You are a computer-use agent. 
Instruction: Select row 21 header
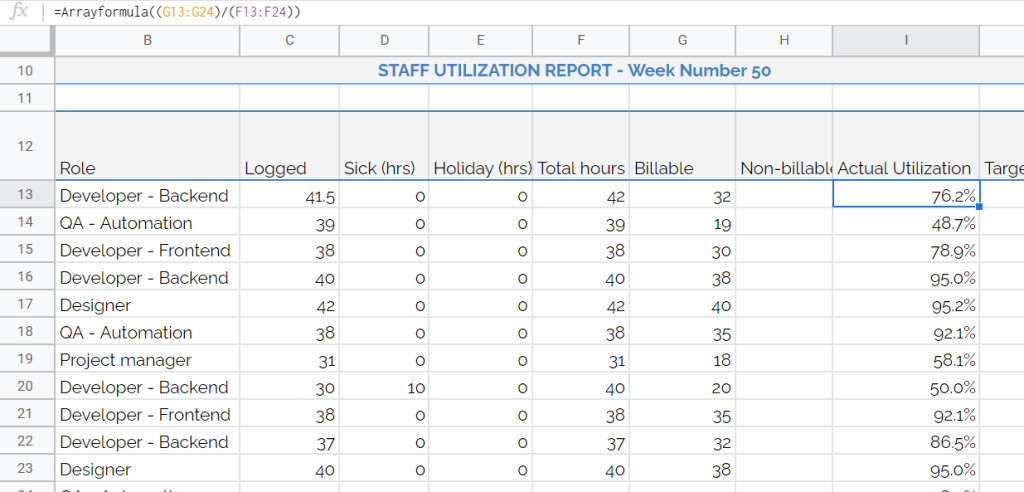point(25,414)
